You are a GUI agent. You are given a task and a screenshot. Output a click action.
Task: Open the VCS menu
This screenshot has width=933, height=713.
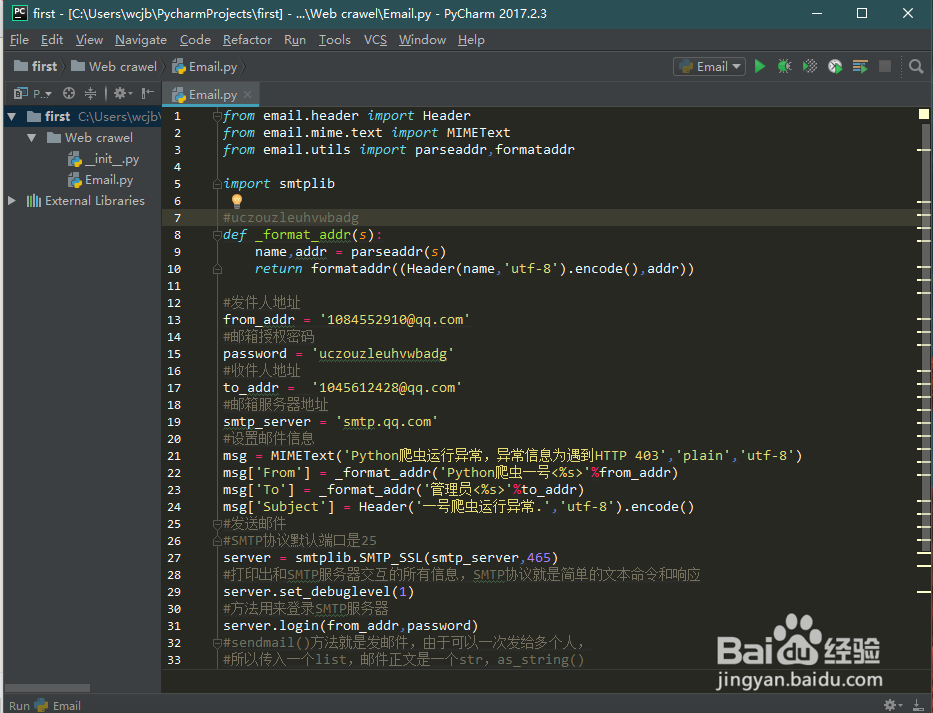pos(375,40)
